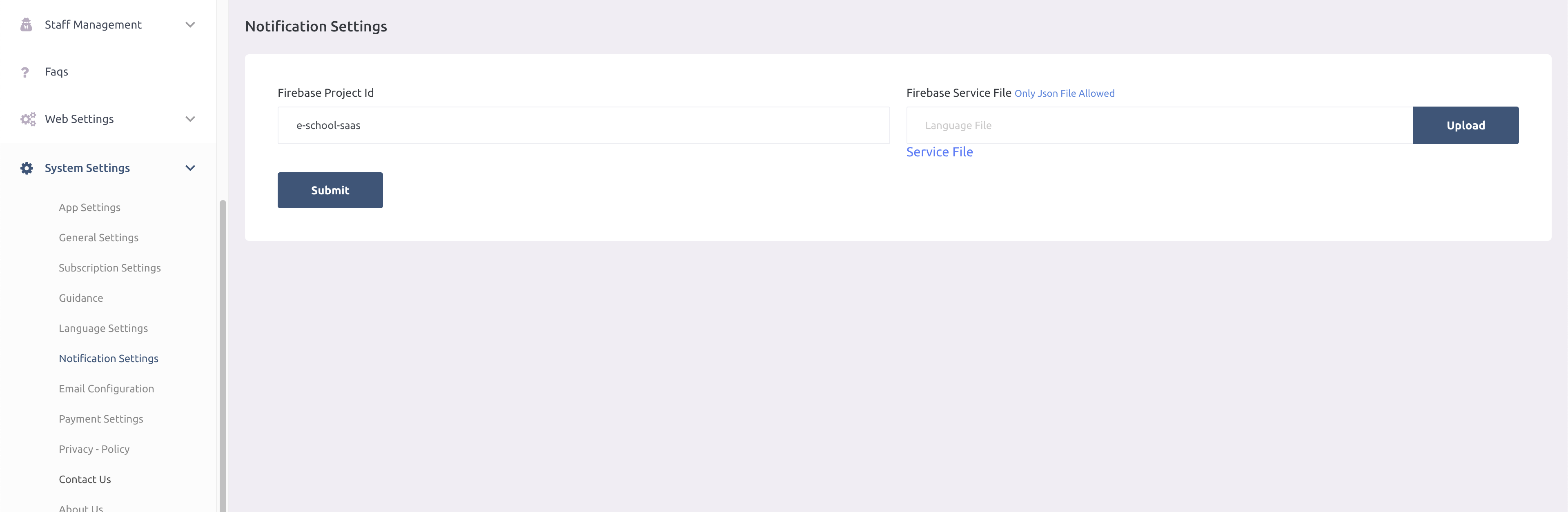This screenshot has width=1568, height=512.
Task: Click the System Settings gear icon
Action: tap(27, 168)
